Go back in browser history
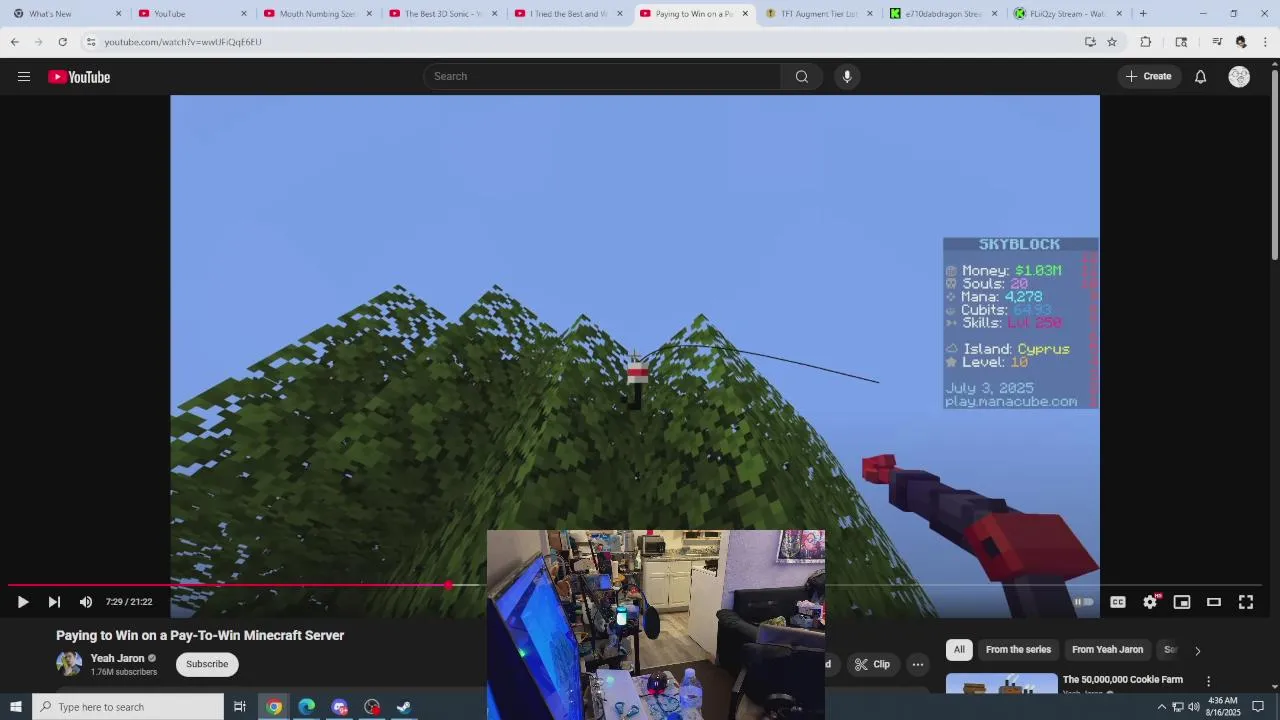The height and width of the screenshot is (720, 1280). click(15, 42)
